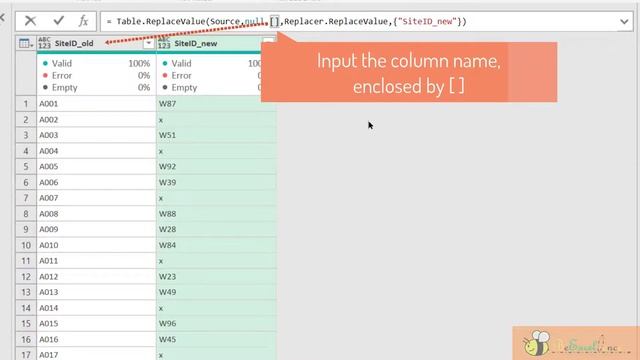Viewport: 640px width, 360px height.
Task: Select cell A016
Action: [96, 340]
